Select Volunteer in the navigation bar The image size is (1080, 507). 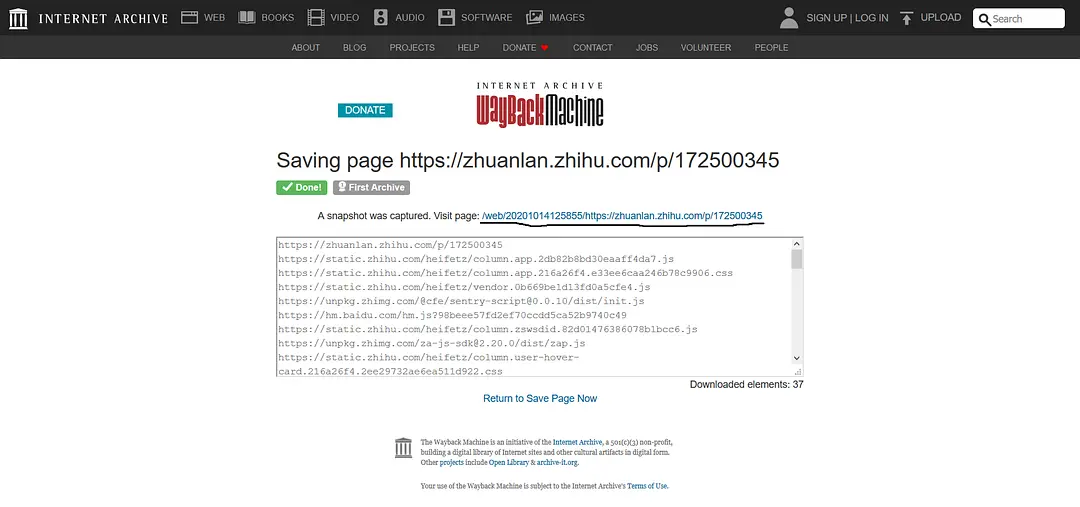(x=706, y=48)
